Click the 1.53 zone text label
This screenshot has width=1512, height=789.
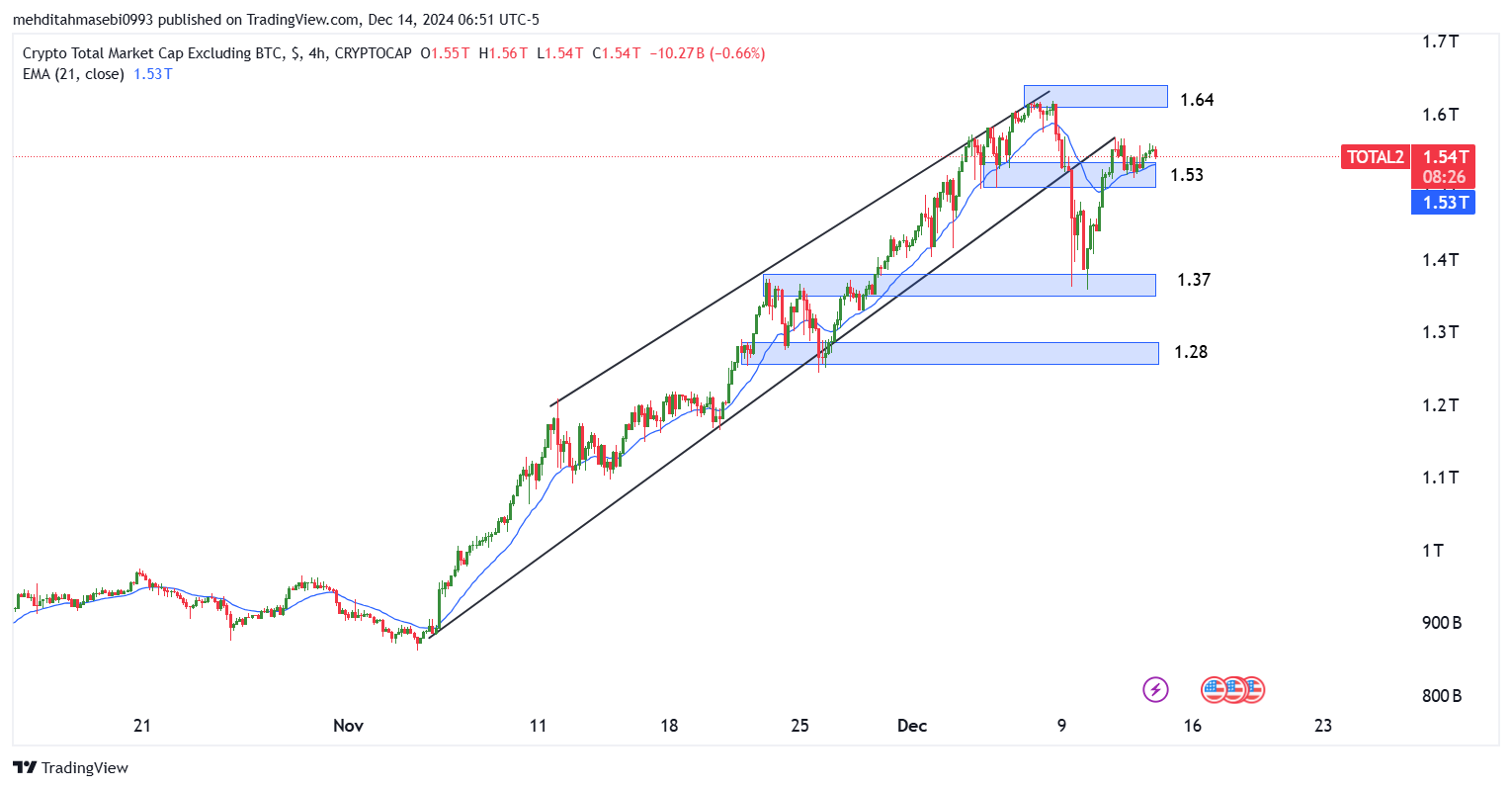click(1187, 175)
